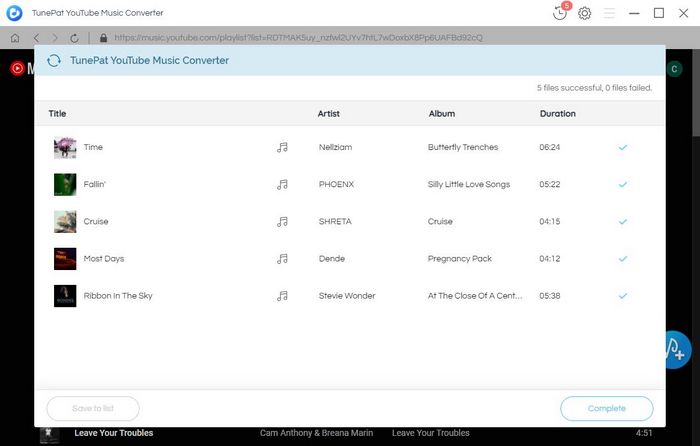The image size is (700, 446).
Task: Go to the browser home icon
Action: [x=15, y=38]
